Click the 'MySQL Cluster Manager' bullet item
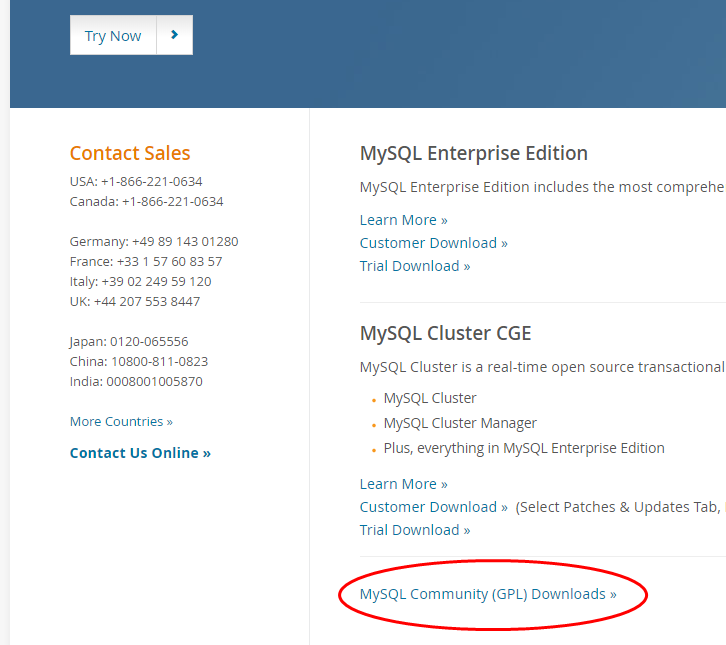The width and height of the screenshot is (726, 645). pyautogui.click(x=460, y=423)
